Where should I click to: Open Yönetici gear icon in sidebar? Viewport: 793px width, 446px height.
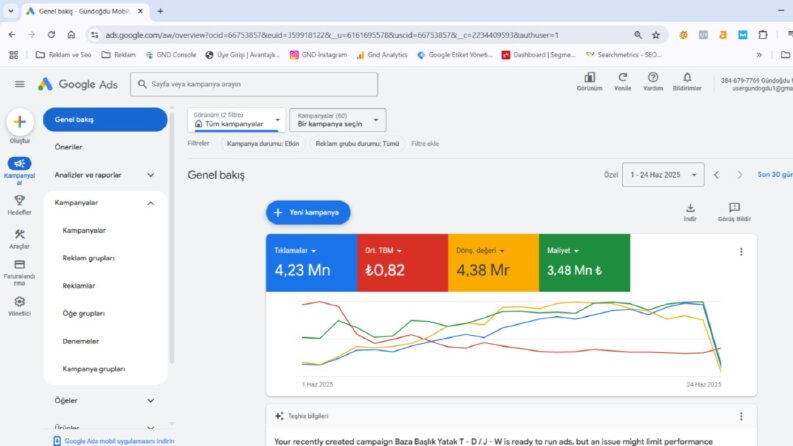[x=19, y=301]
